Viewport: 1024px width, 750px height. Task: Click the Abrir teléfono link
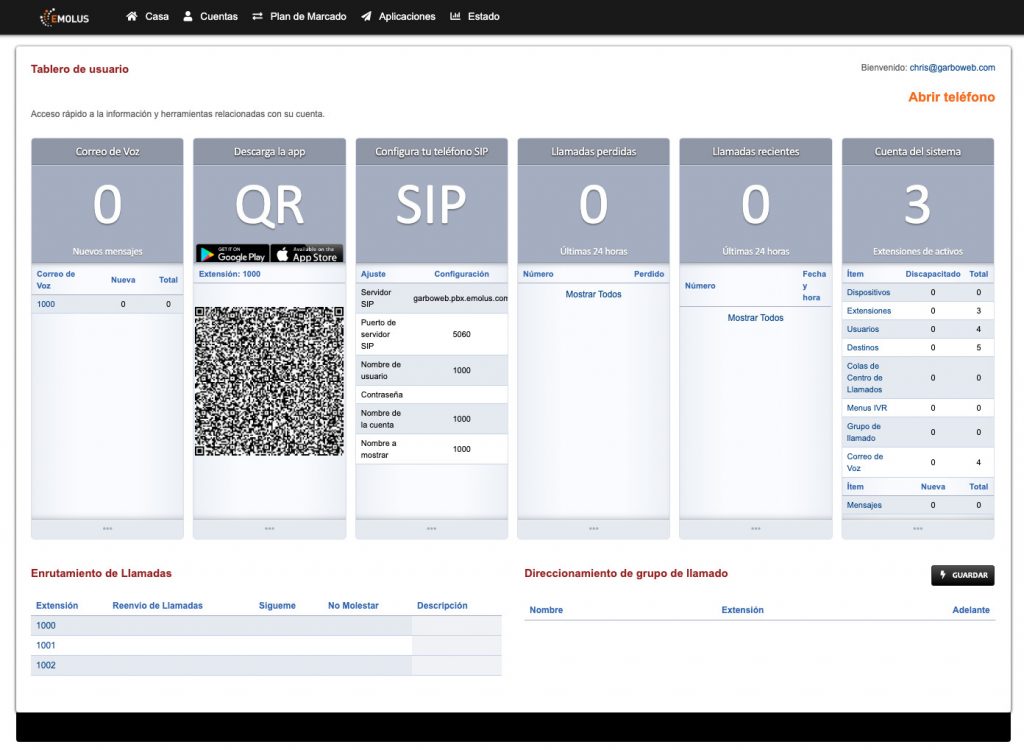tap(952, 97)
